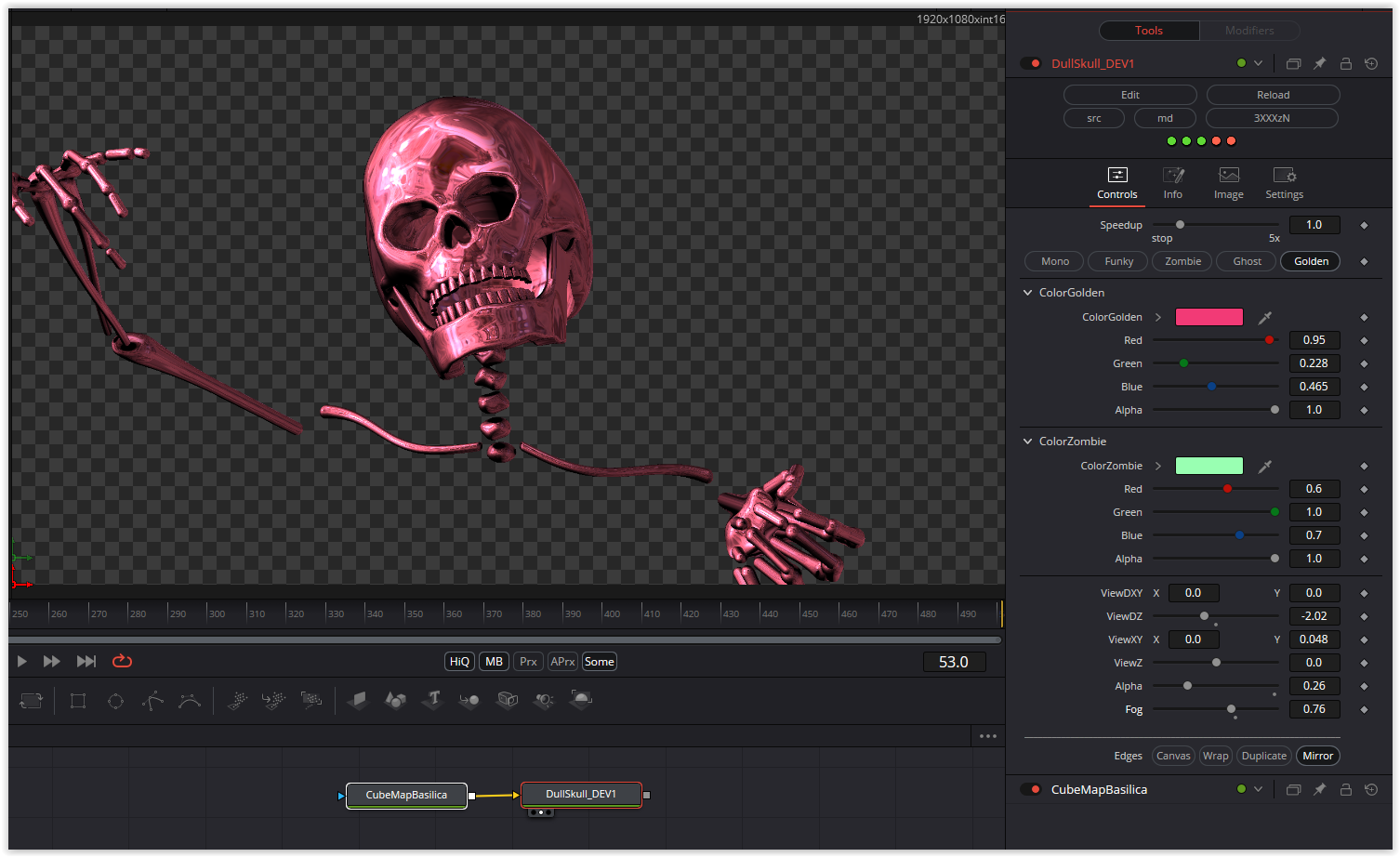Add an Image Plane 3D node

click(x=358, y=700)
